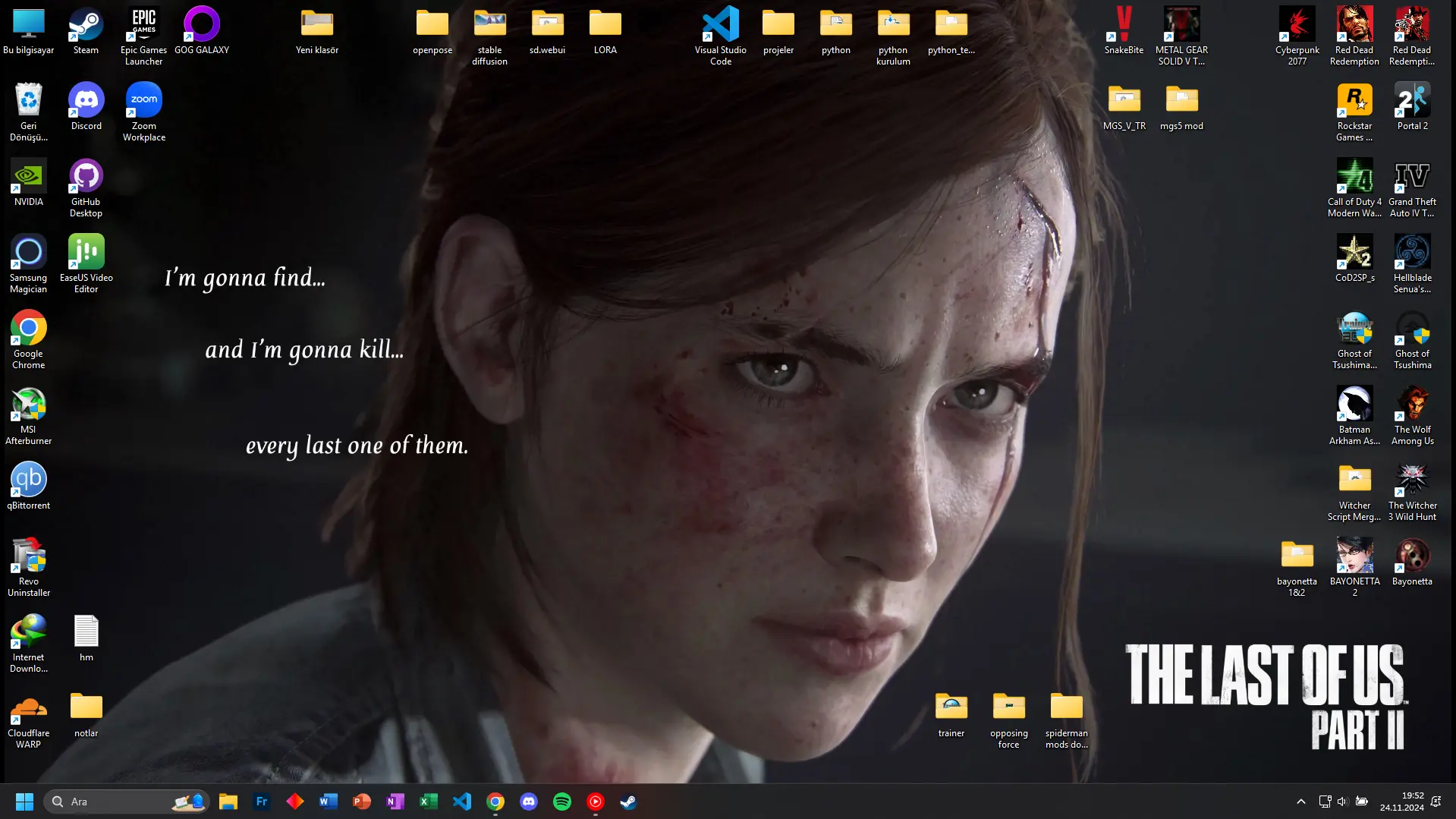Image resolution: width=1456 pixels, height=819 pixels.
Task: Select the Internet Download Manager icon
Action: [28, 644]
